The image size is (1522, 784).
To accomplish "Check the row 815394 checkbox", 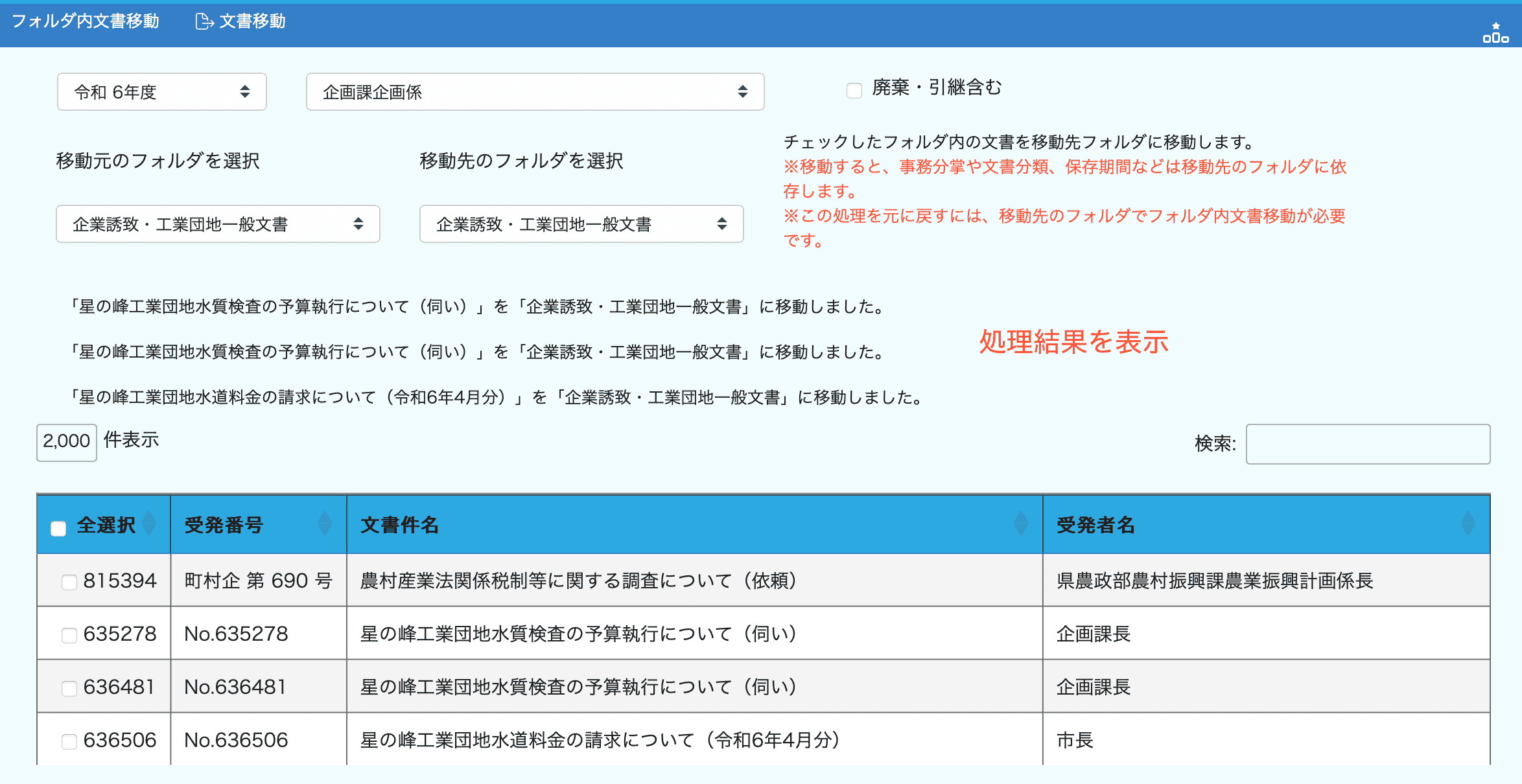I will point(69,582).
